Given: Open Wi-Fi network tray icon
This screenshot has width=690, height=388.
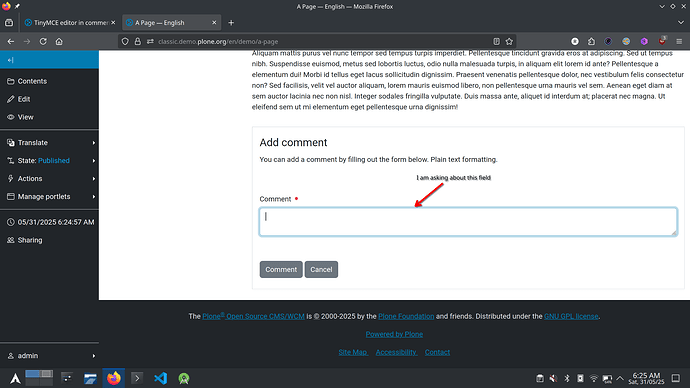Looking at the screenshot, I should coord(594,378).
